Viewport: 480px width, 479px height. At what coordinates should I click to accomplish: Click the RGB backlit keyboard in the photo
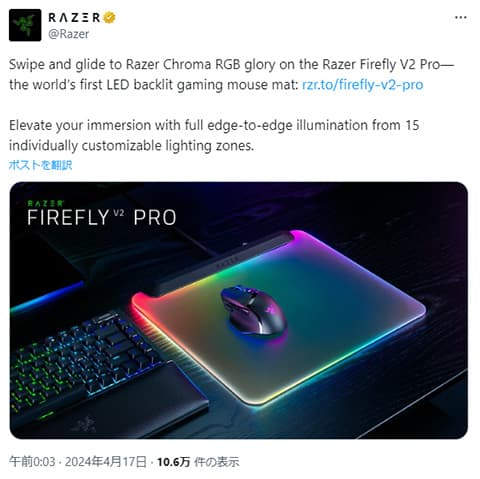tap(83, 360)
